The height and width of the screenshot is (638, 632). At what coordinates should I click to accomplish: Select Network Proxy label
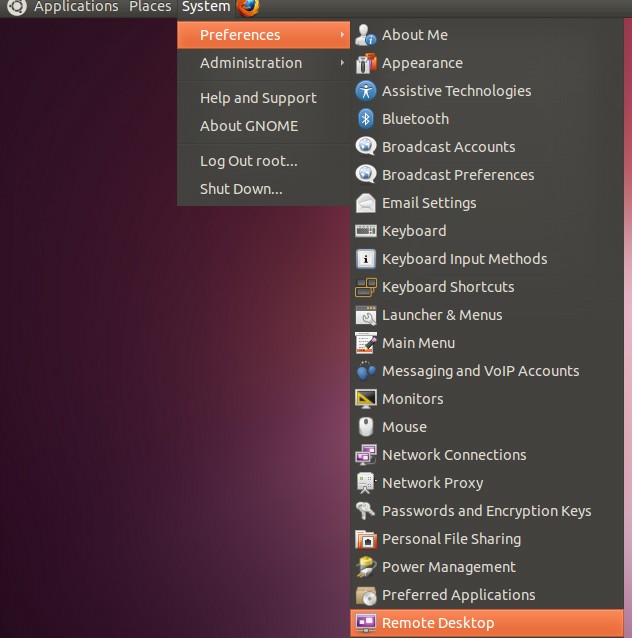pos(433,483)
